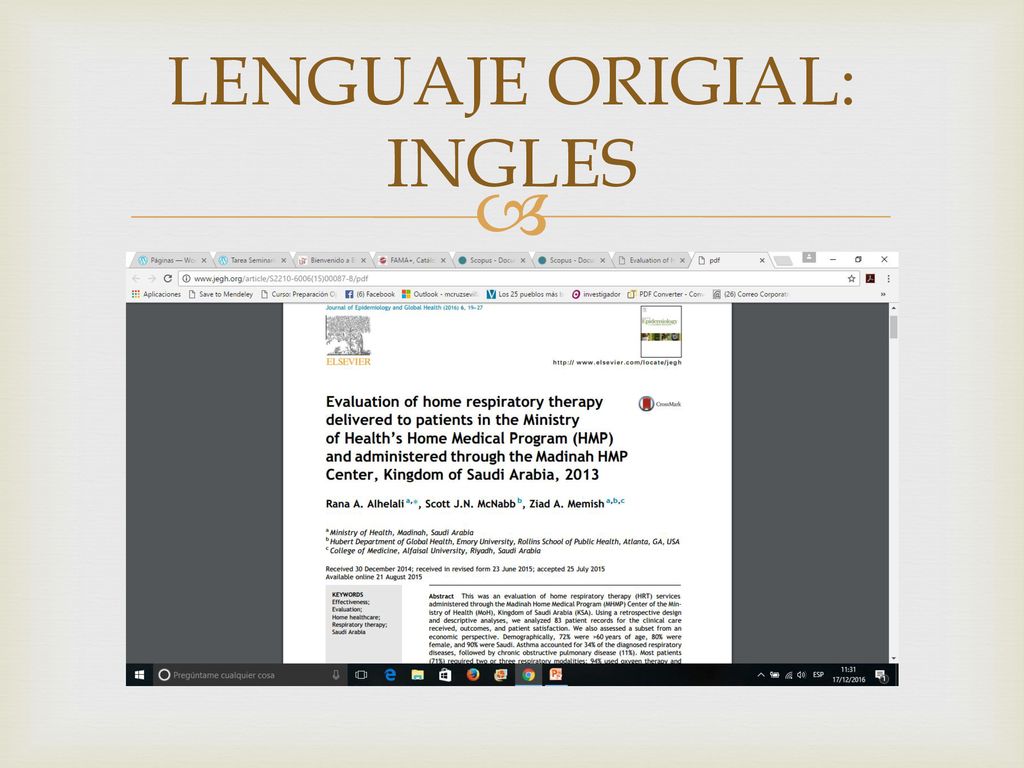Open the Save to Mendeley bookmark
The height and width of the screenshot is (768, 1024).
pyautogui.click(x=221, y=295)
